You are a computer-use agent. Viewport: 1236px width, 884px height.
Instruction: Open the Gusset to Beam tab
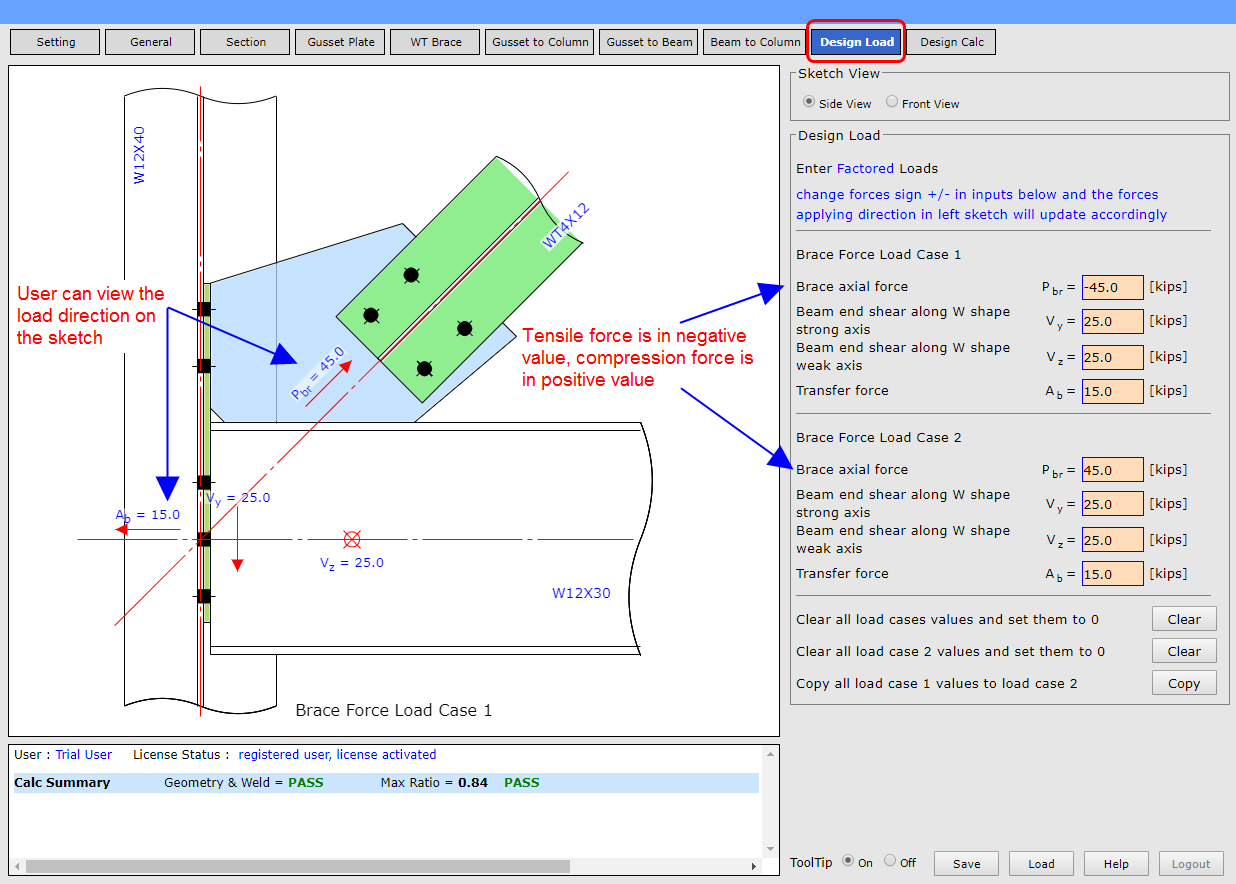648,41
